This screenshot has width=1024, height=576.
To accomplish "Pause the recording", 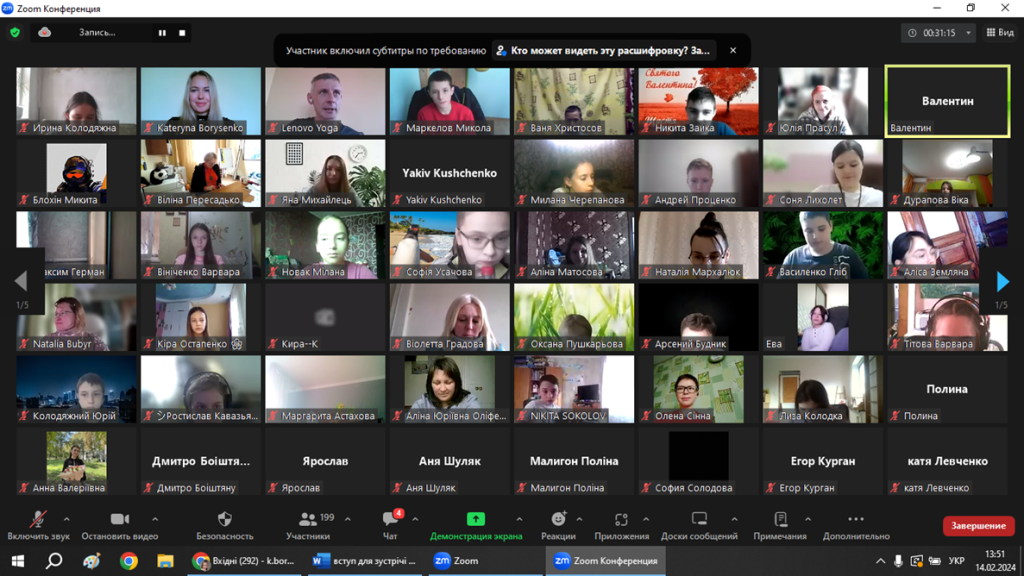I will point(162,33).
